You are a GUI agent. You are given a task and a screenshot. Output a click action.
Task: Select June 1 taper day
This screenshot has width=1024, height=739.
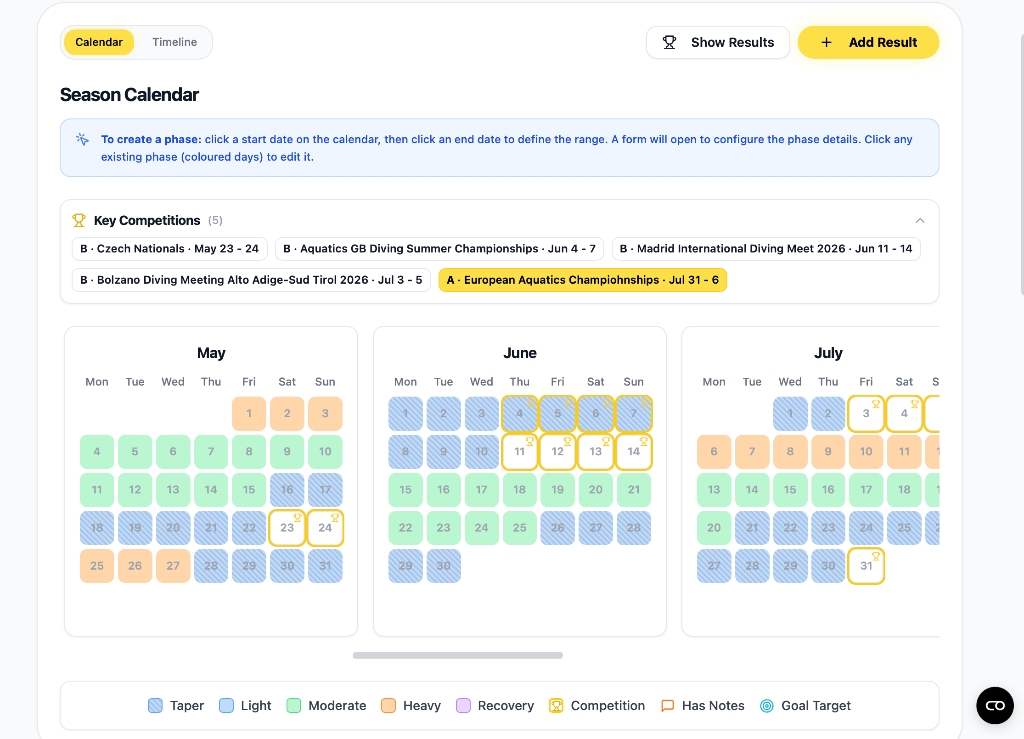(406, 413)
